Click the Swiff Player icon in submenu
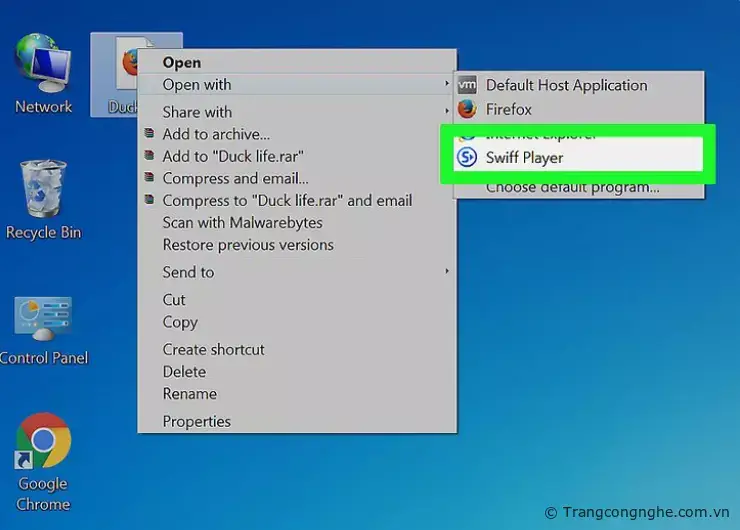This screenshot has width=740, height=530. 467,157
